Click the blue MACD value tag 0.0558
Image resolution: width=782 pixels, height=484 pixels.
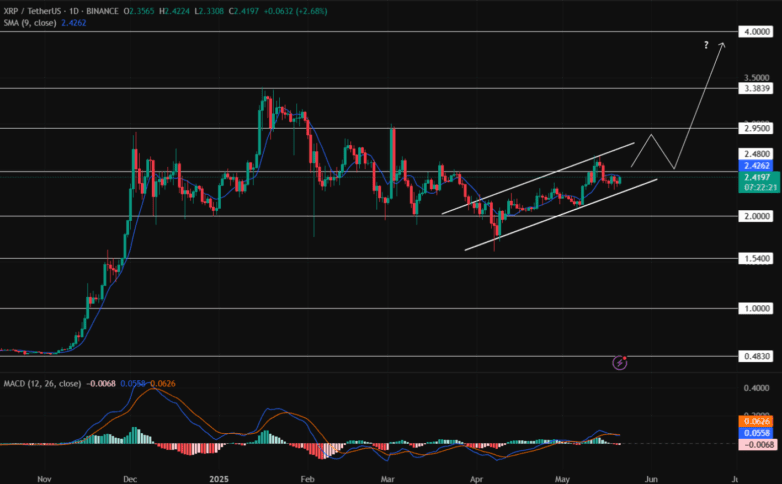tap(755, 433)
